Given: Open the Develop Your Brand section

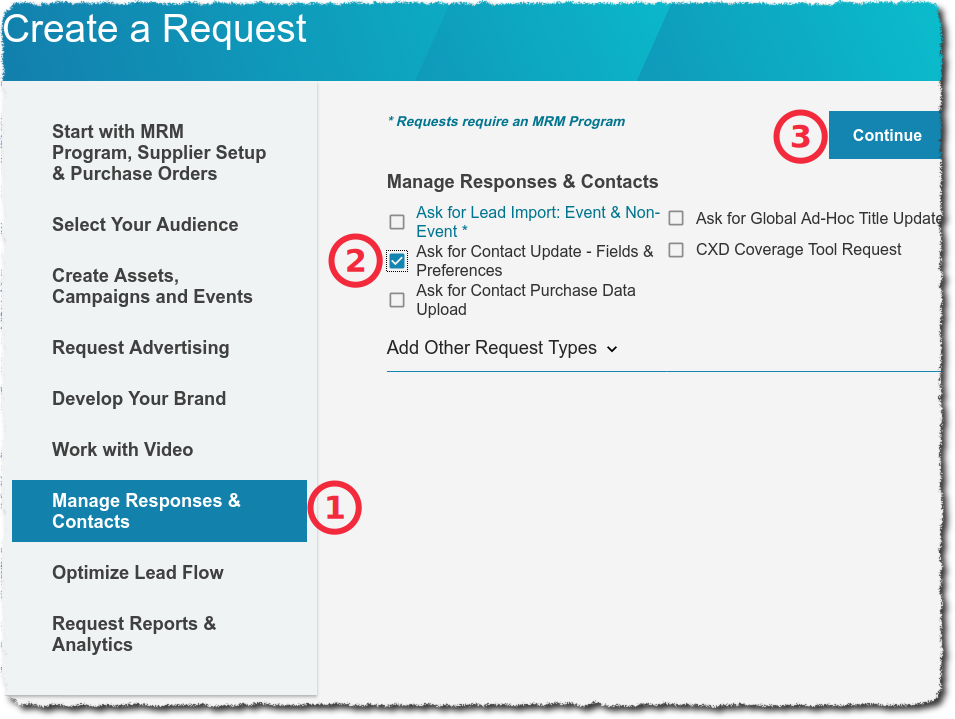Looking at the screenshot, I should (x=139, y=399).
